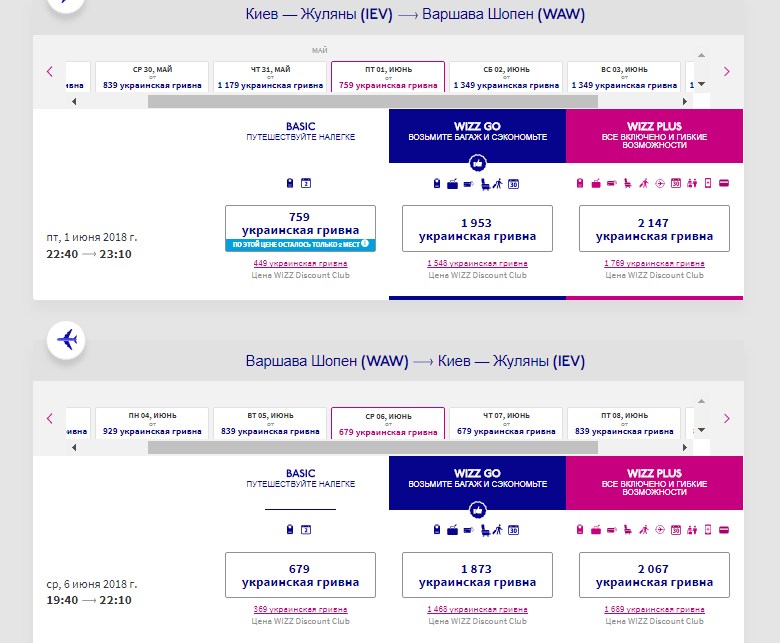Click the thumbs-up badge on return WIZZ GO
The width and height of the screenshot is (780, 643).
[x=477, y=509]
